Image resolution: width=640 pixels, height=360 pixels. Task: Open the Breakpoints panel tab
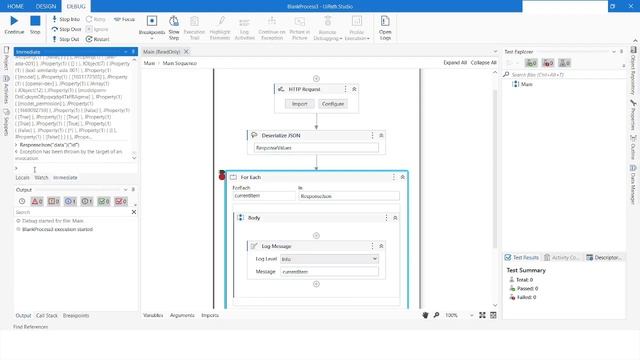pos(76,316)
